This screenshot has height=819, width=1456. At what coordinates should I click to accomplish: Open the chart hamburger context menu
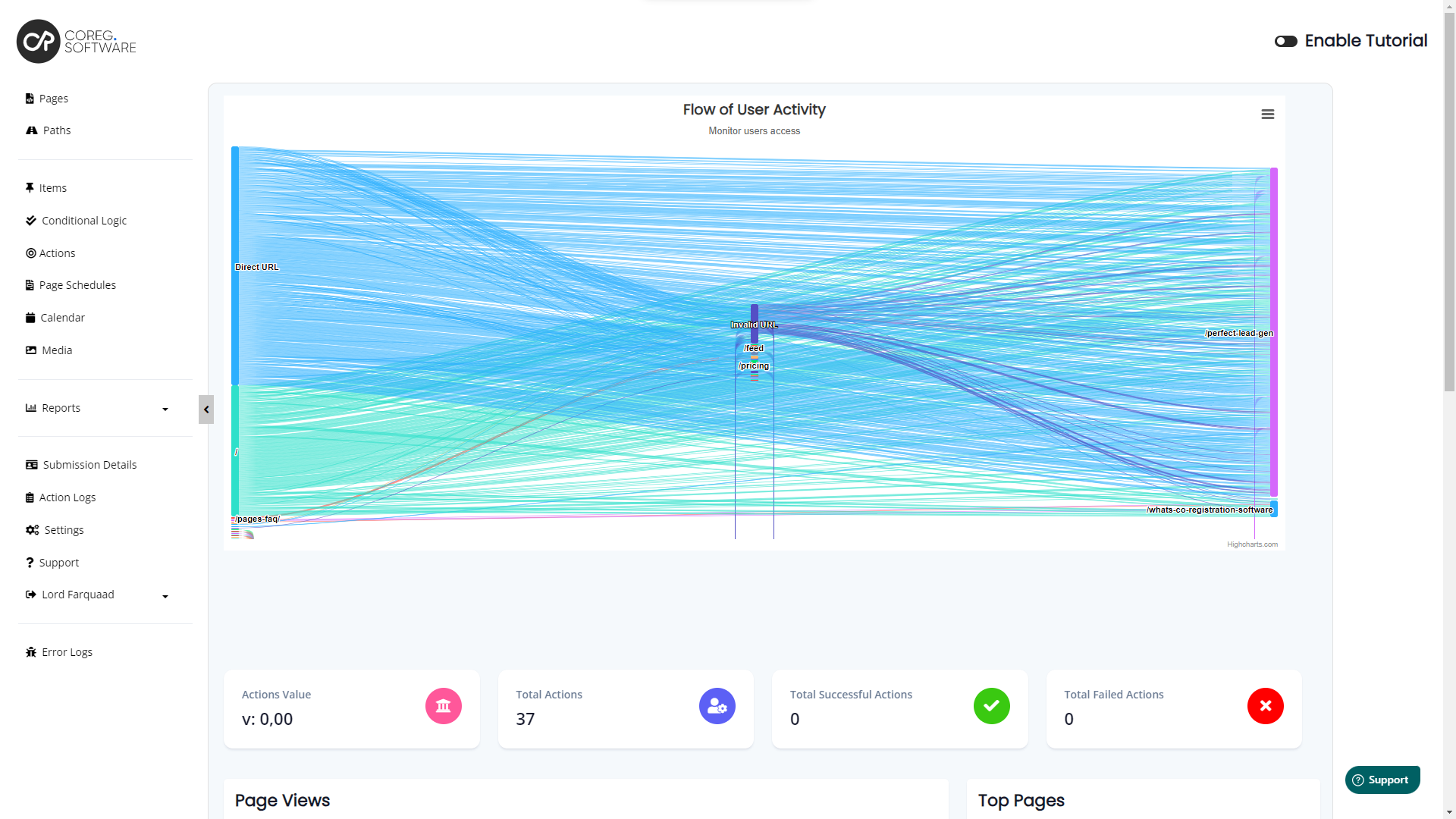(1267, 115)
